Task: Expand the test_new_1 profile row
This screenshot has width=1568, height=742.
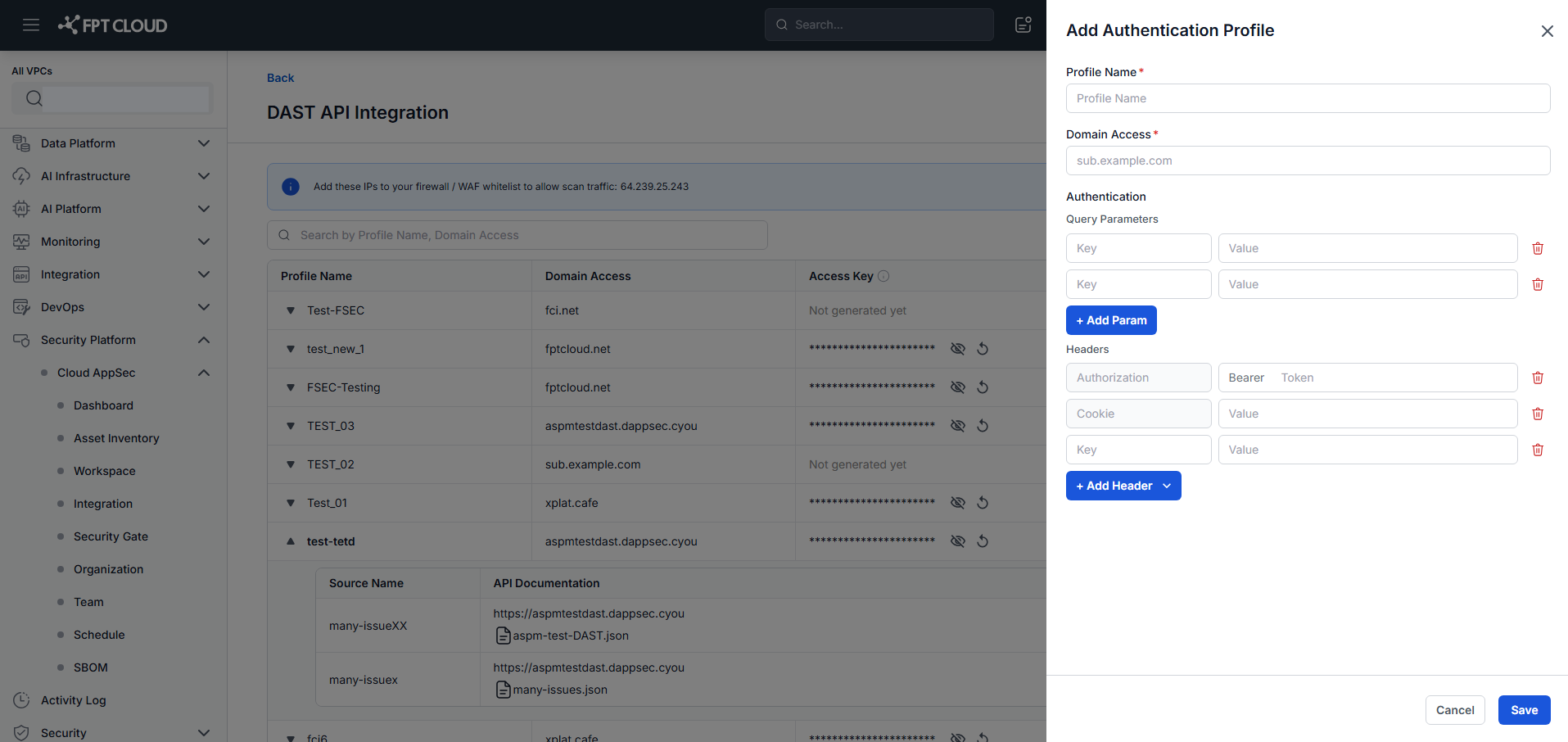Action: 291,349
